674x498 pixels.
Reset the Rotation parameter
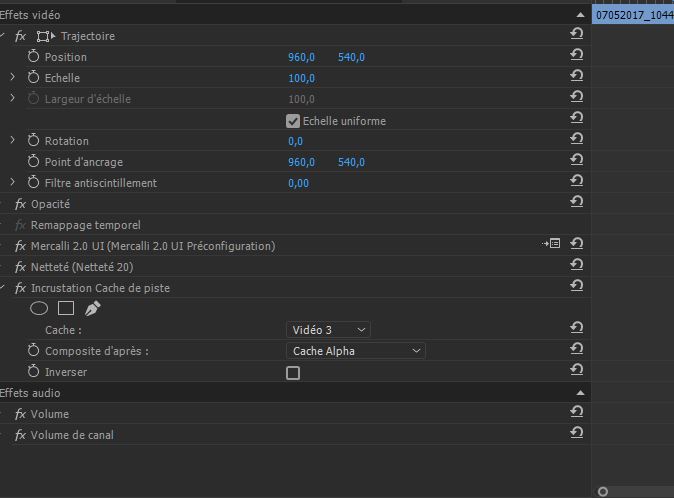tap(576, 139)
